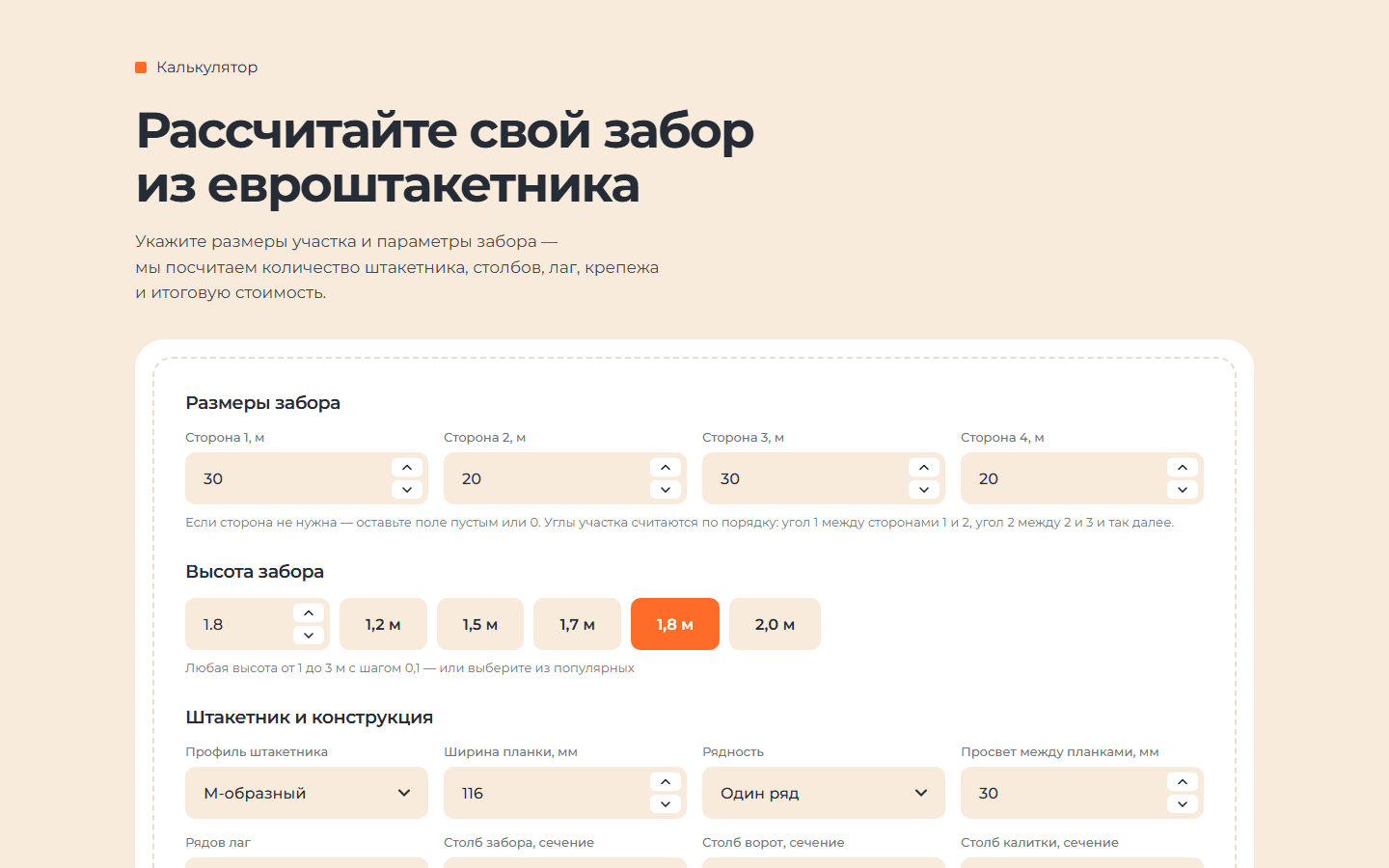This screenshot has height=868, width=1389.
Task: Lower Сторона 3 with its down arrow
Action: point(924,490)
